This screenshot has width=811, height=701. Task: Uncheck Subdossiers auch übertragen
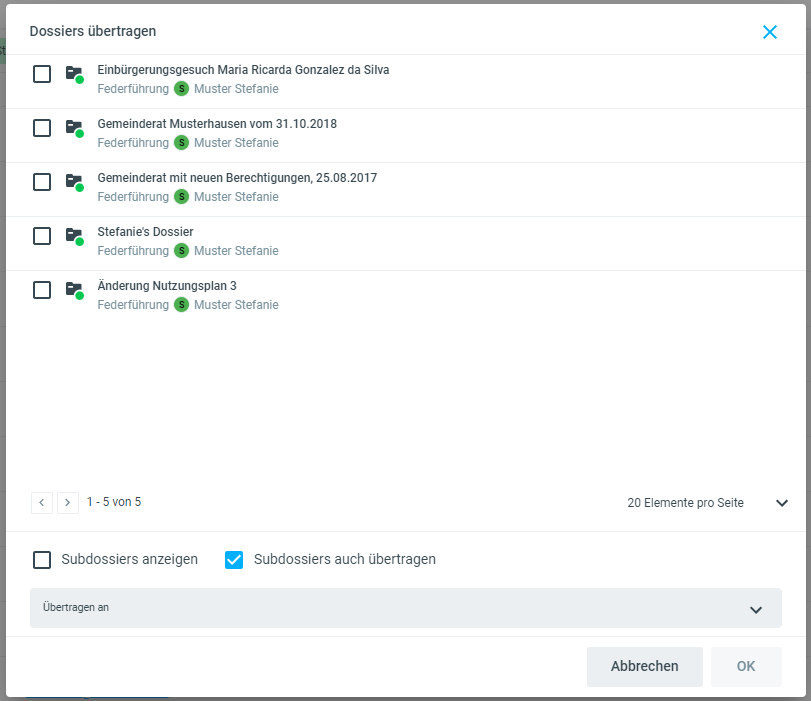pos(234,560)
